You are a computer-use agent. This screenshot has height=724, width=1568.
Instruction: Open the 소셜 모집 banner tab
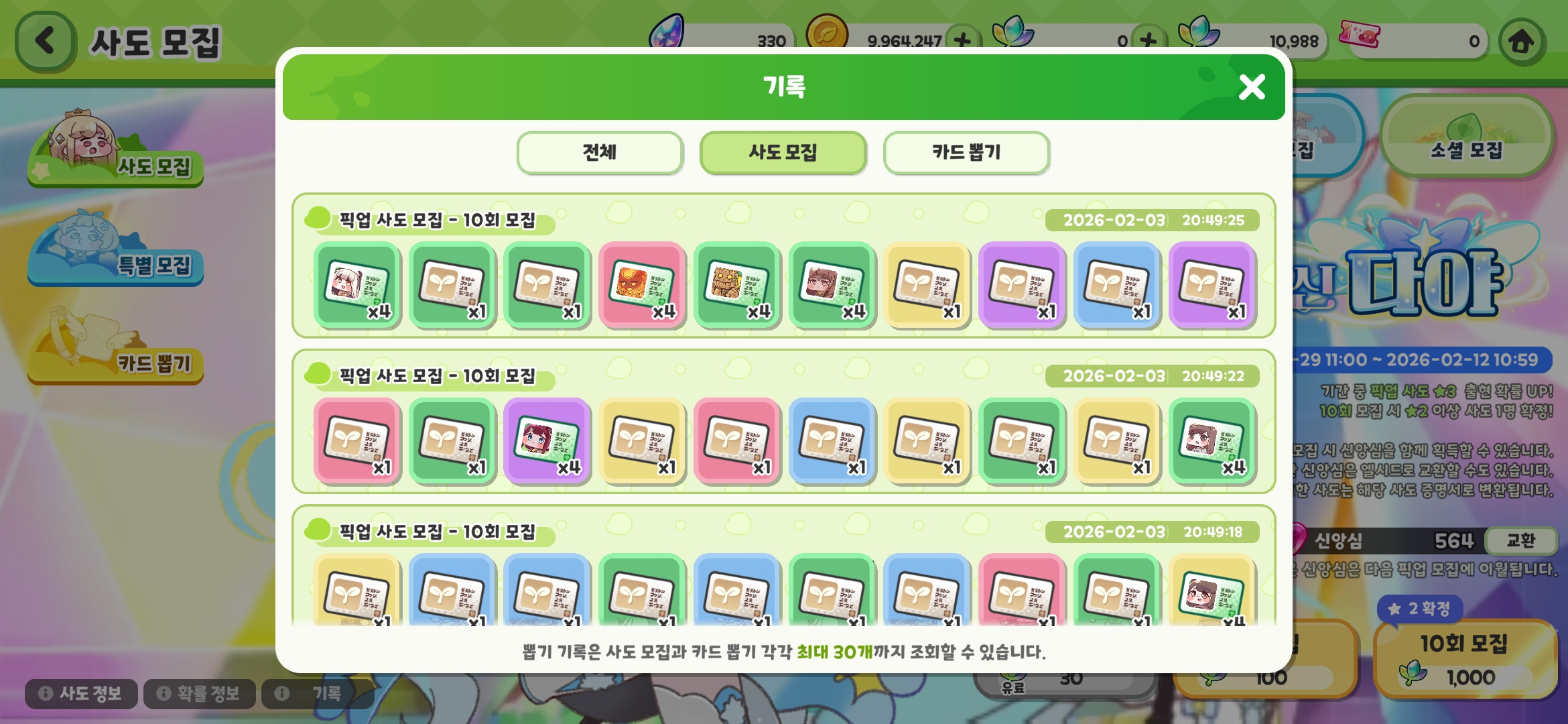coord(1466,137)
